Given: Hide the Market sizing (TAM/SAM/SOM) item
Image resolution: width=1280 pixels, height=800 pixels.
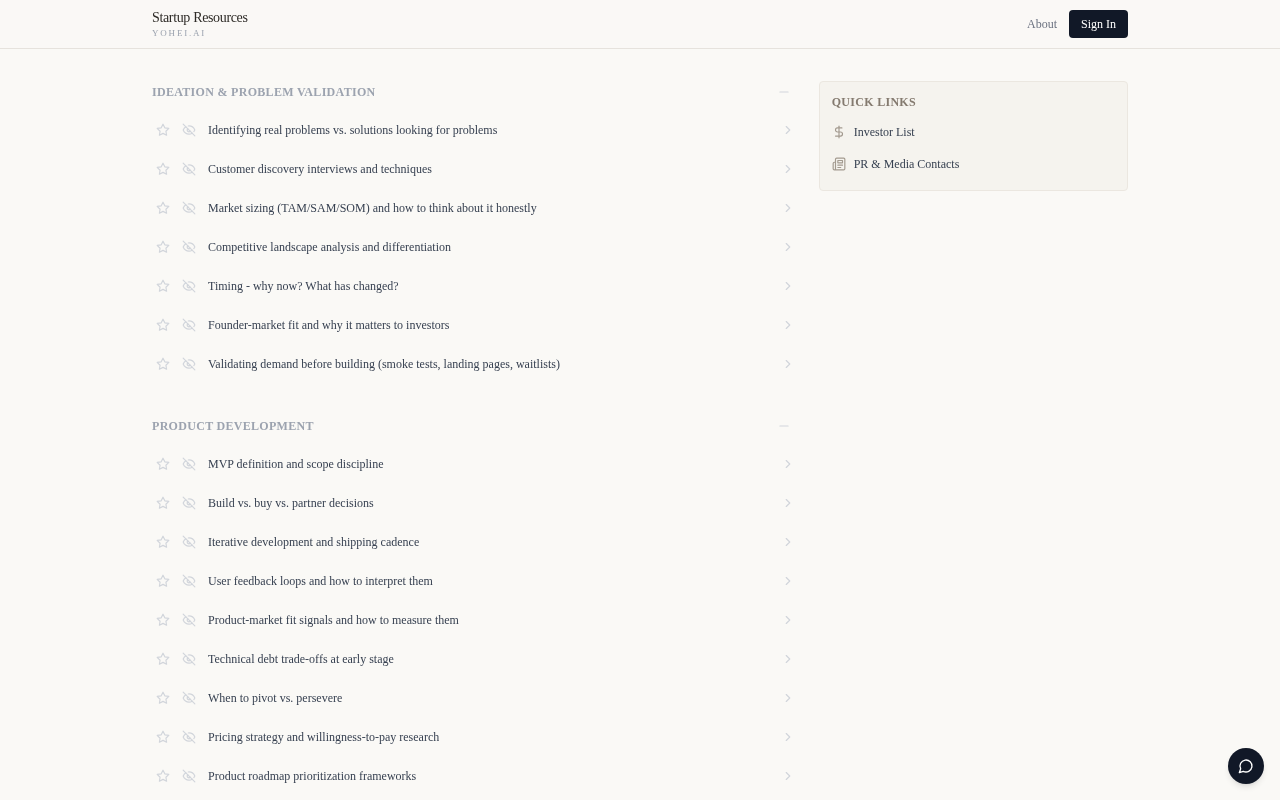Looking at the screenshot, I should (x=189, y=208).
